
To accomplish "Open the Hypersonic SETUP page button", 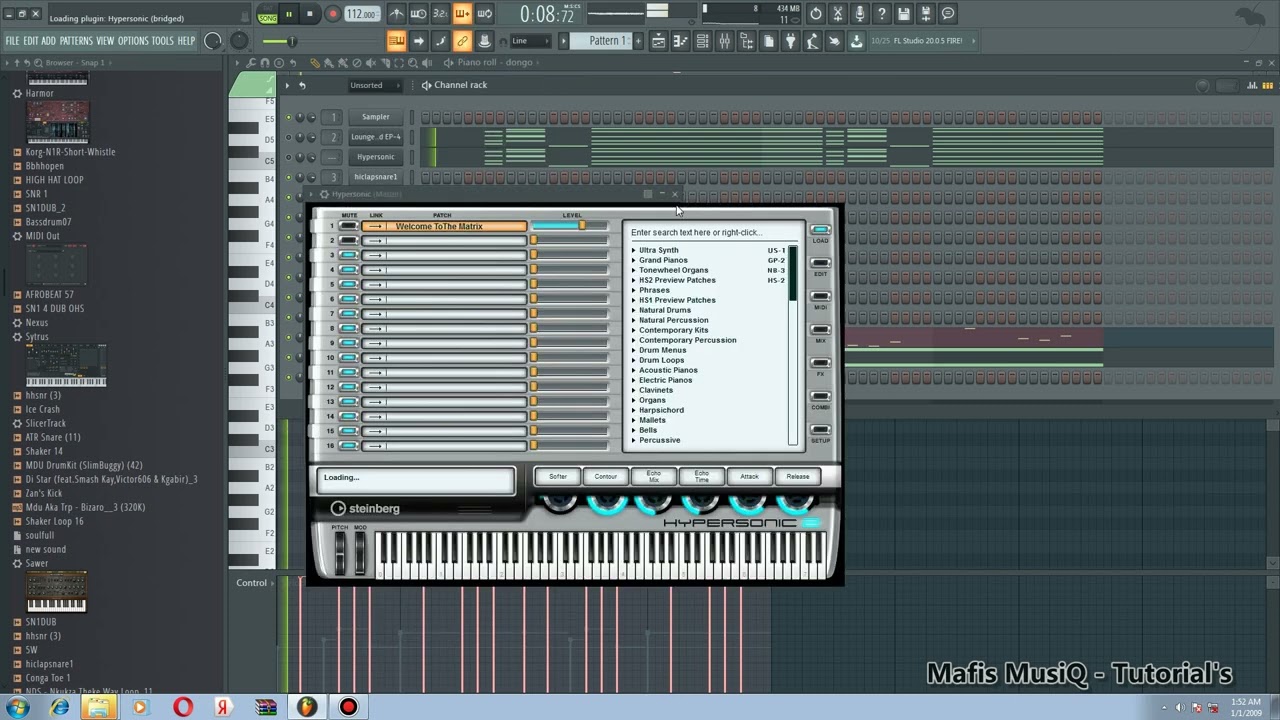I will (820, 430).
